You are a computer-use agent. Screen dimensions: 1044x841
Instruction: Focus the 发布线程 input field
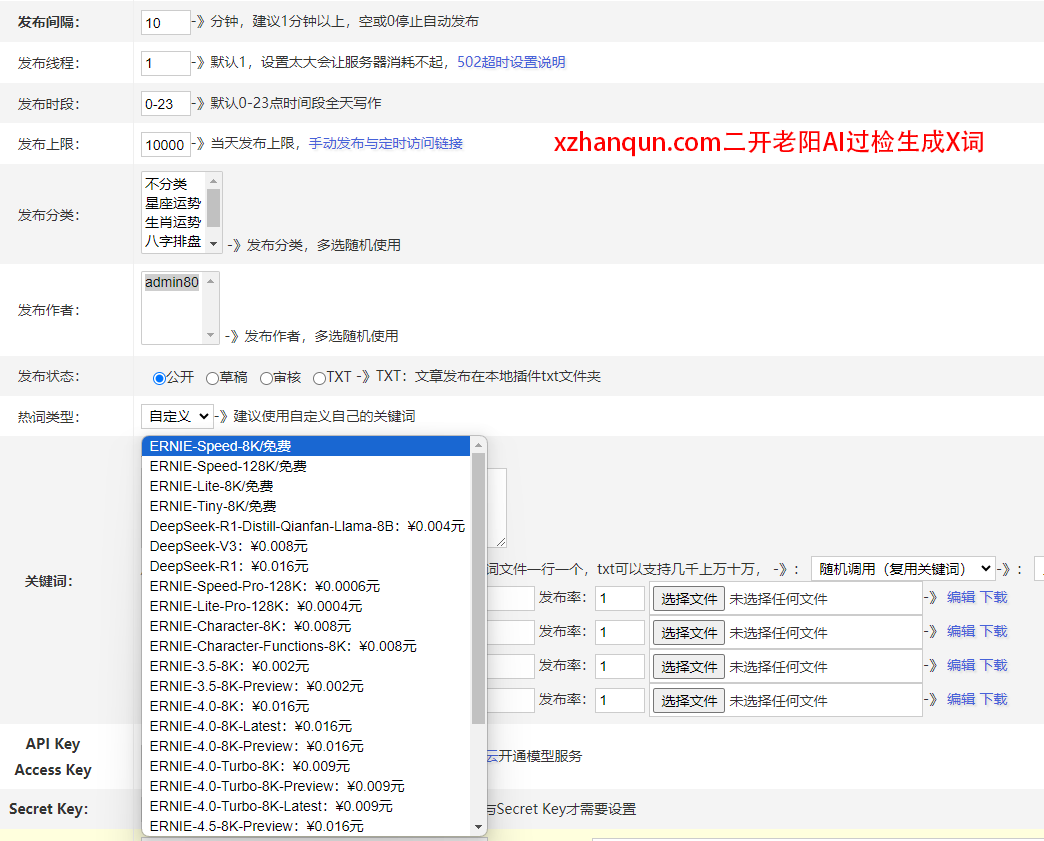pyautogui.click(x=166, y=63)
